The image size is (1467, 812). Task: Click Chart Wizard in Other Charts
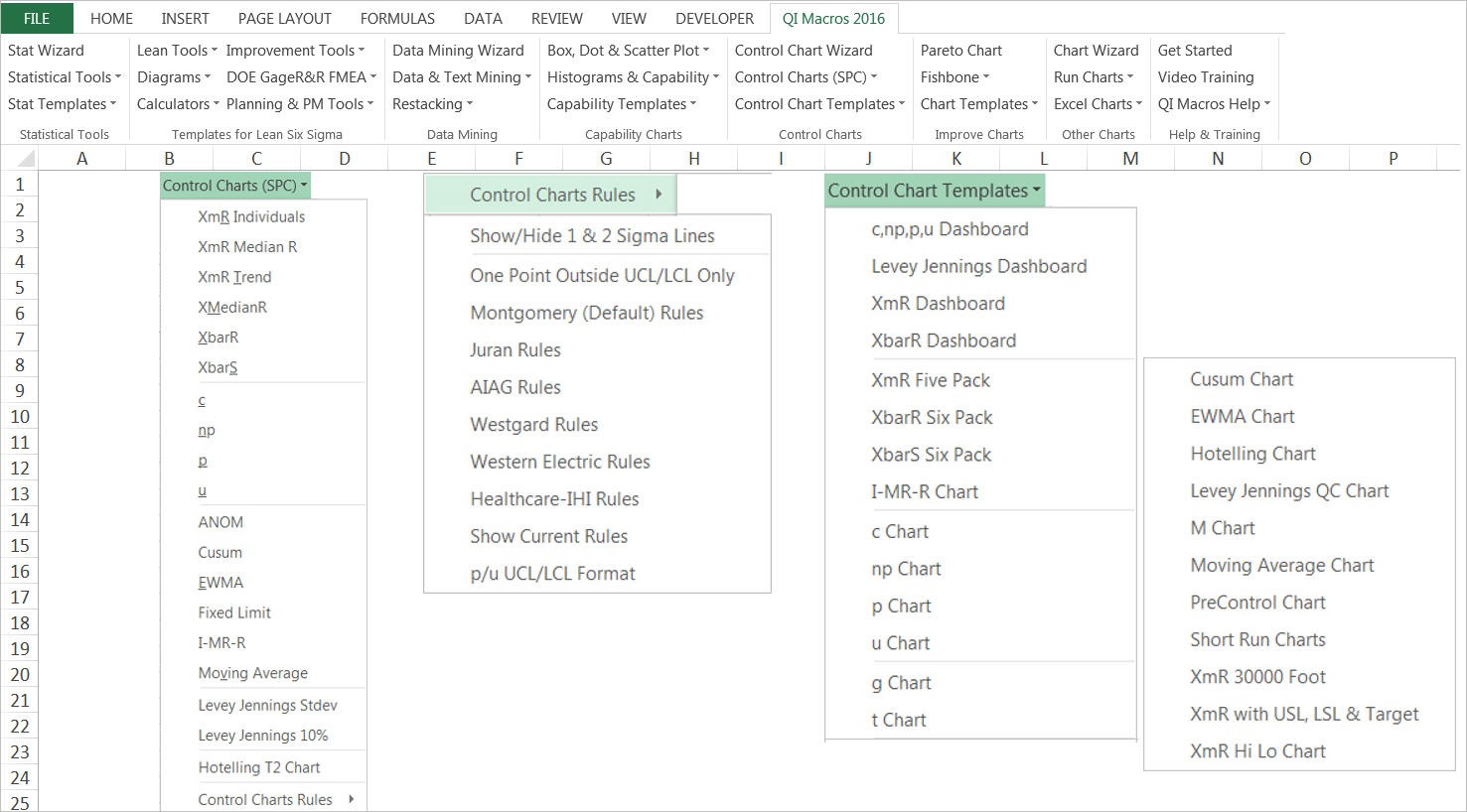tap(1096, 50)
